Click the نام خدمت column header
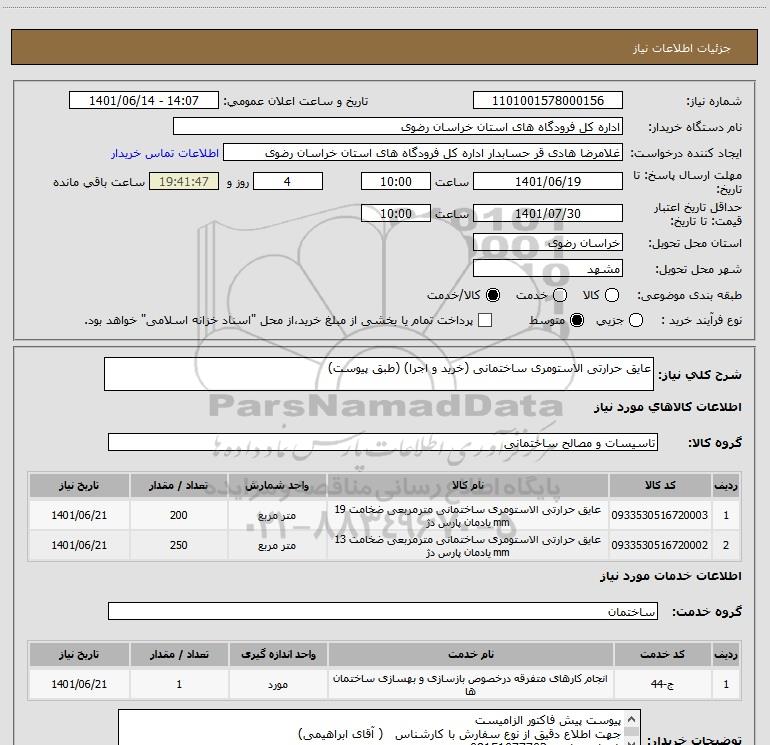The width and height of the screenshot is (770, 745). 470,655
